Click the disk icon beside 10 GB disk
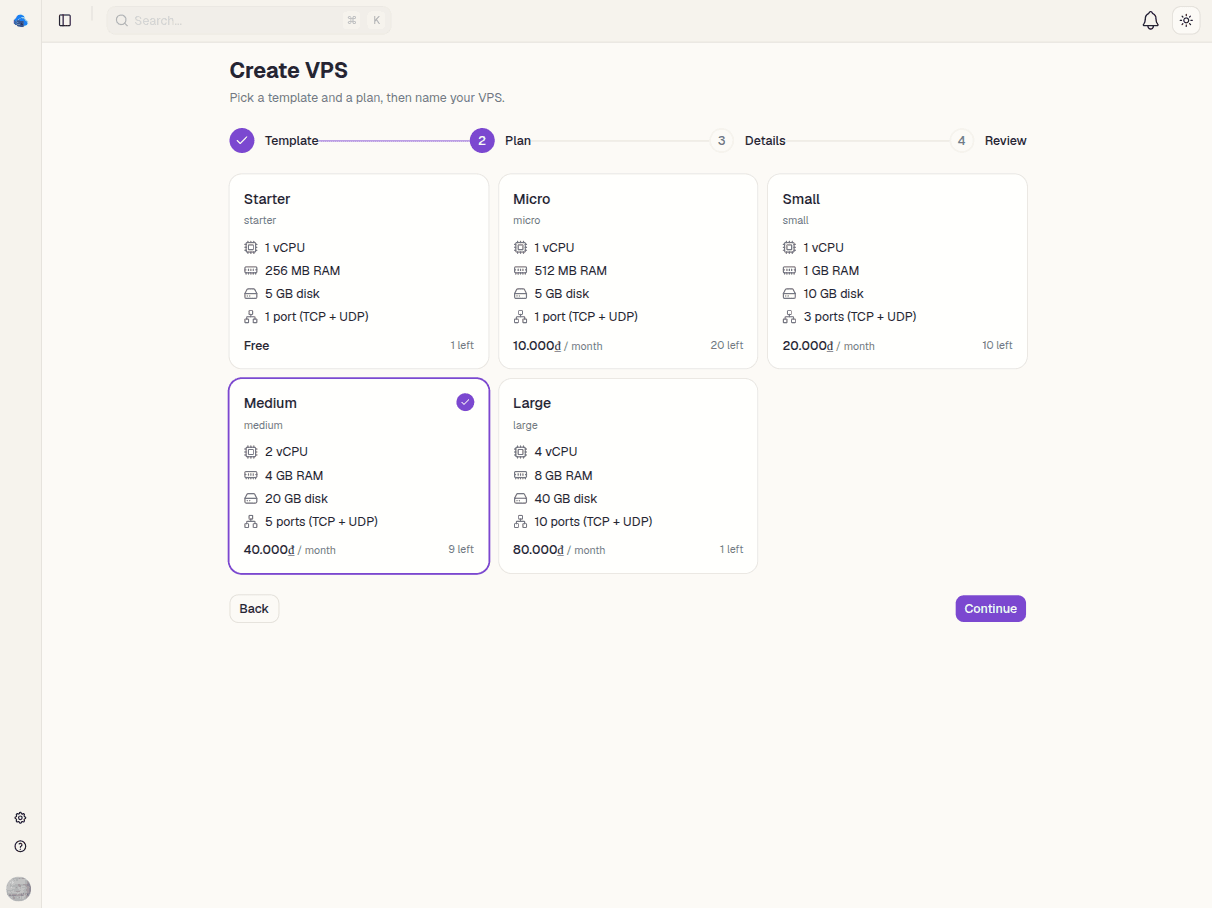 [789, 294]
